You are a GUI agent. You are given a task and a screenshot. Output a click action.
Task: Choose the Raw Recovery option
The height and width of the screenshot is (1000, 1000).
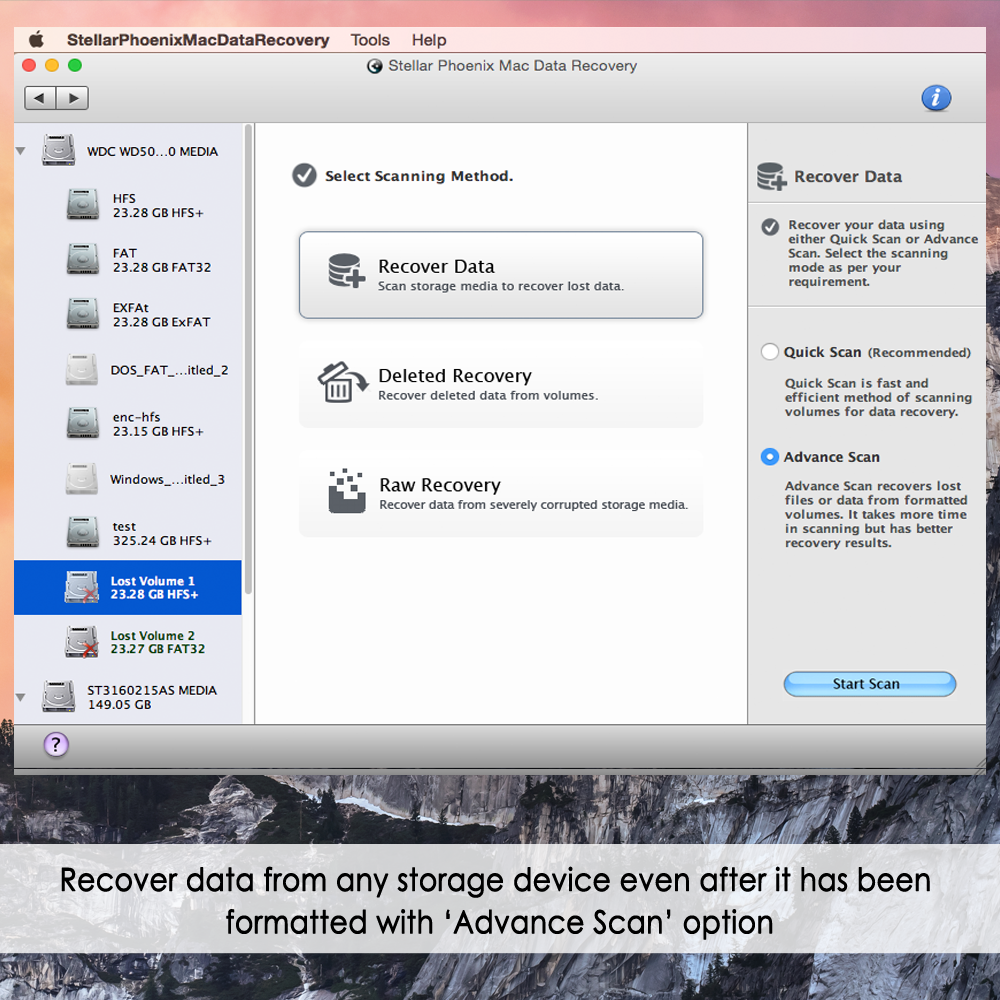click(501, 493)
